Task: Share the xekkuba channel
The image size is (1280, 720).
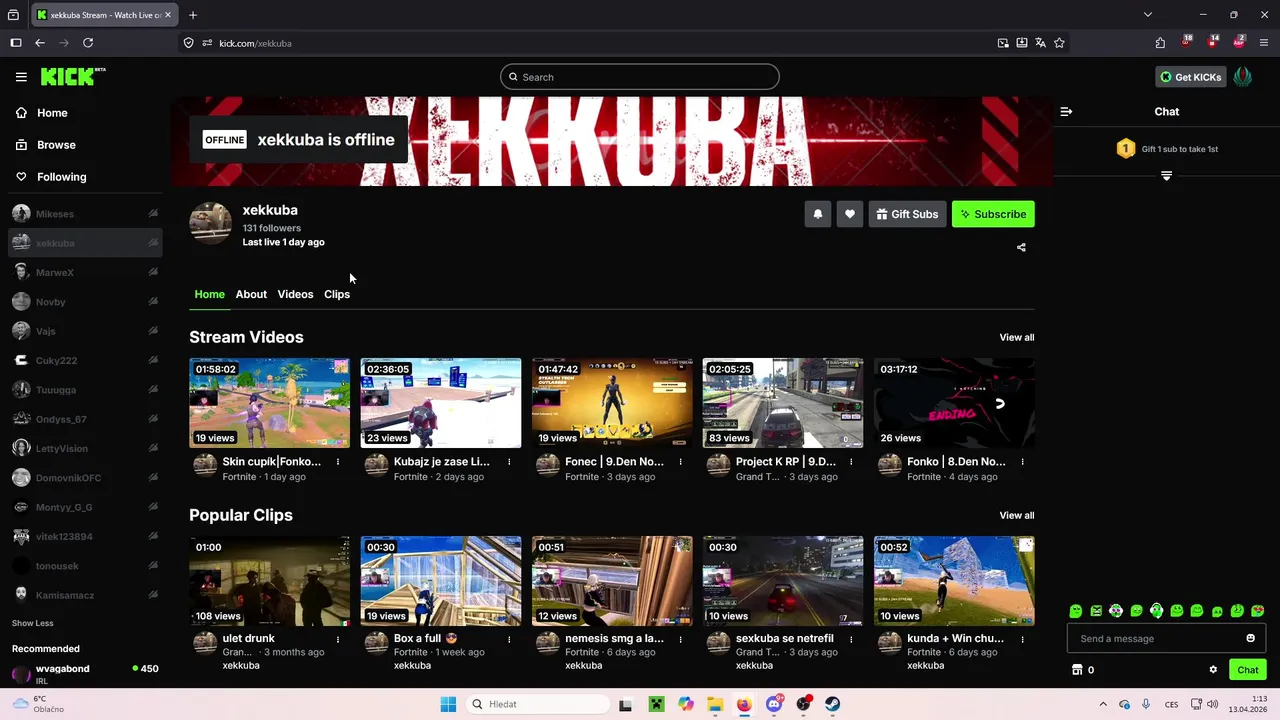Action: 1021,247
